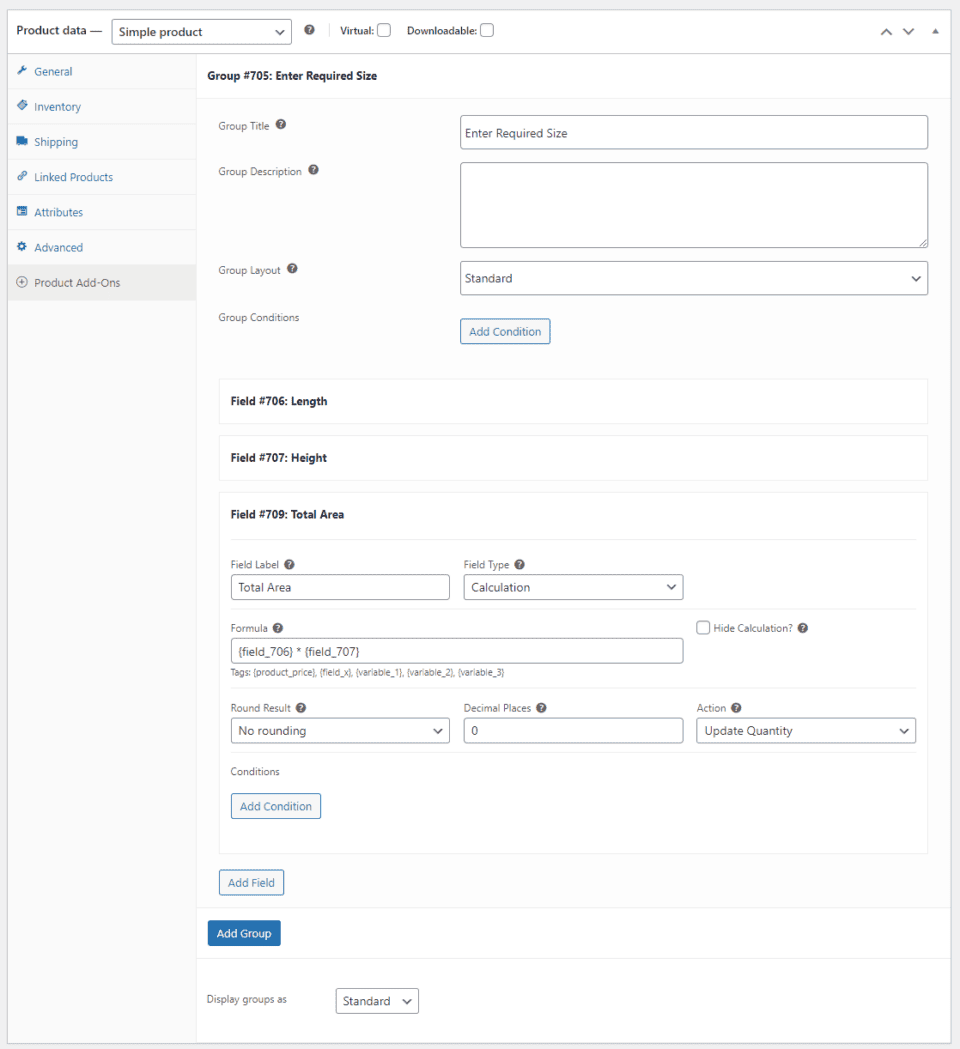The width and height of the screenshot is (960, 1049).
Task: Check the Downloadable option
Action: coord(487,30)
